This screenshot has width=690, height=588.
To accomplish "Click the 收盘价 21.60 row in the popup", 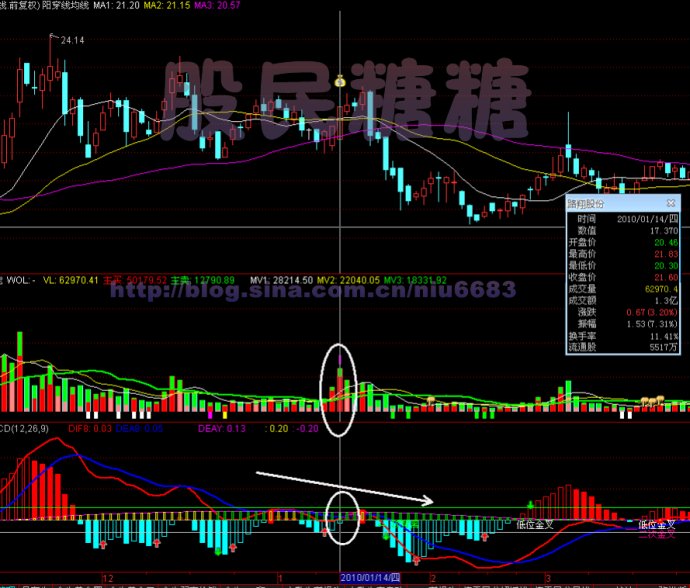I will (623, 277).
